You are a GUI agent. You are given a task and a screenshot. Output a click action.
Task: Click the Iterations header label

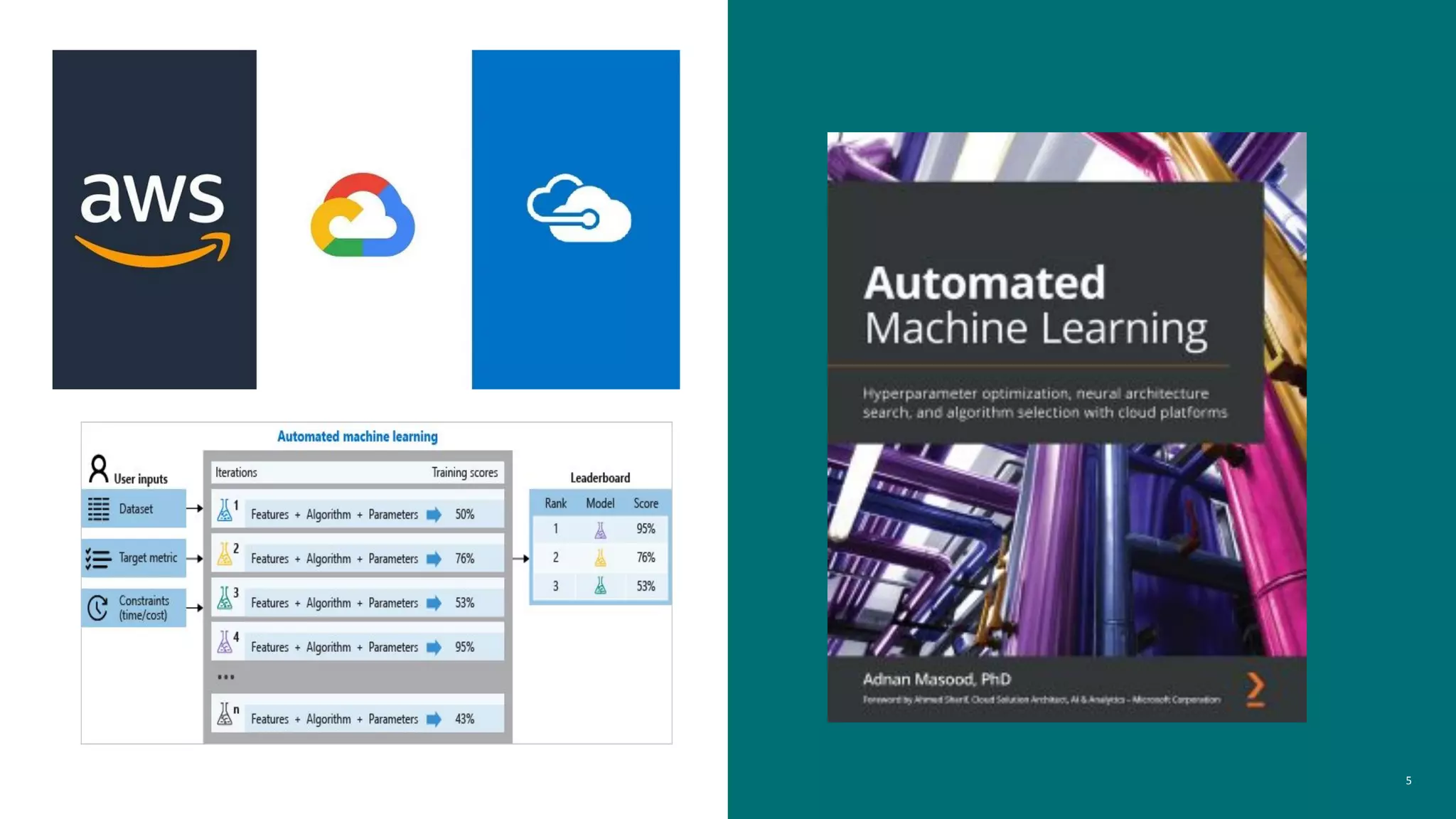[x=236, y=473]
